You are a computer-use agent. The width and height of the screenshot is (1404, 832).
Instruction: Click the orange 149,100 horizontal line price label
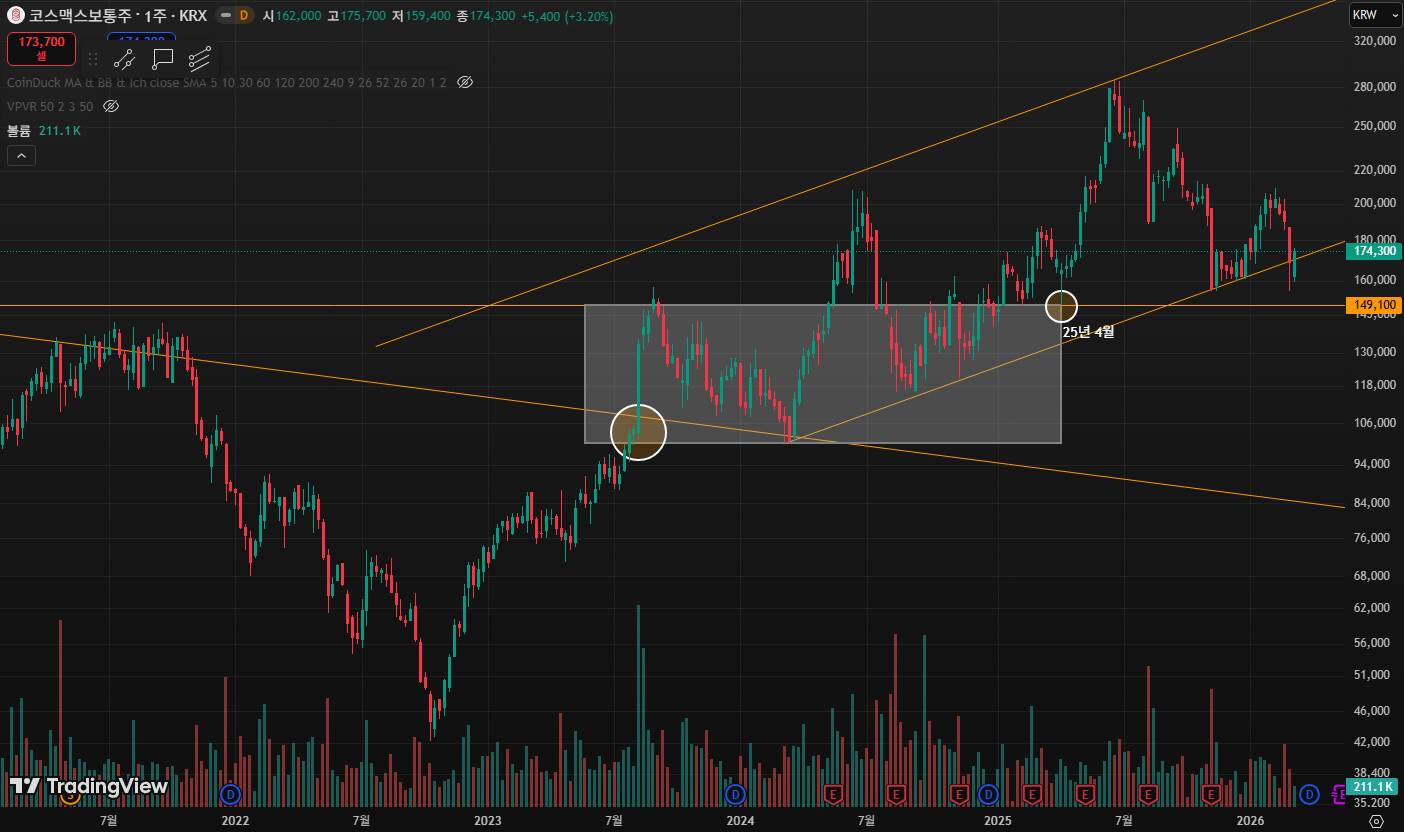1374,305
